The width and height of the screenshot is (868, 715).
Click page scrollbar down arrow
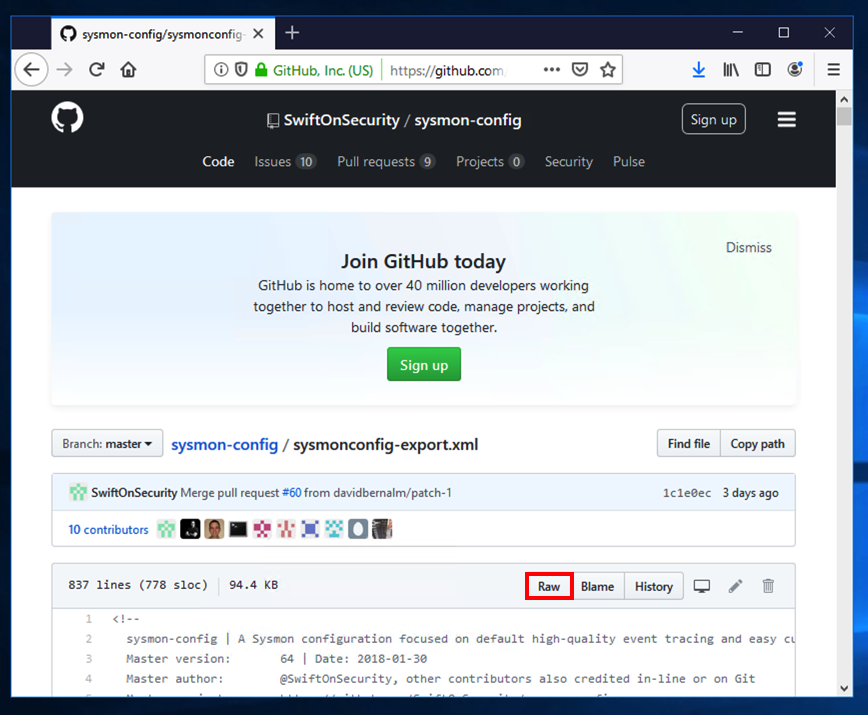point(844,688)
